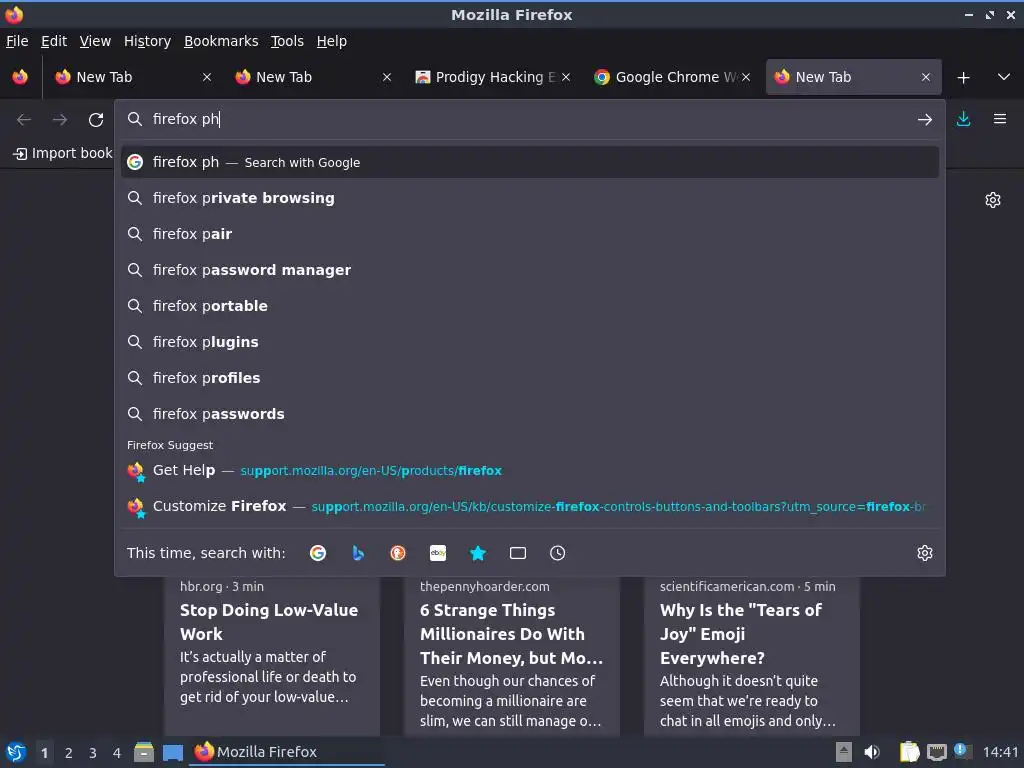The image size is (1024, 768).
Task: Pick 'firefox portable' suggestion
Action: click(x=530, y=306)
